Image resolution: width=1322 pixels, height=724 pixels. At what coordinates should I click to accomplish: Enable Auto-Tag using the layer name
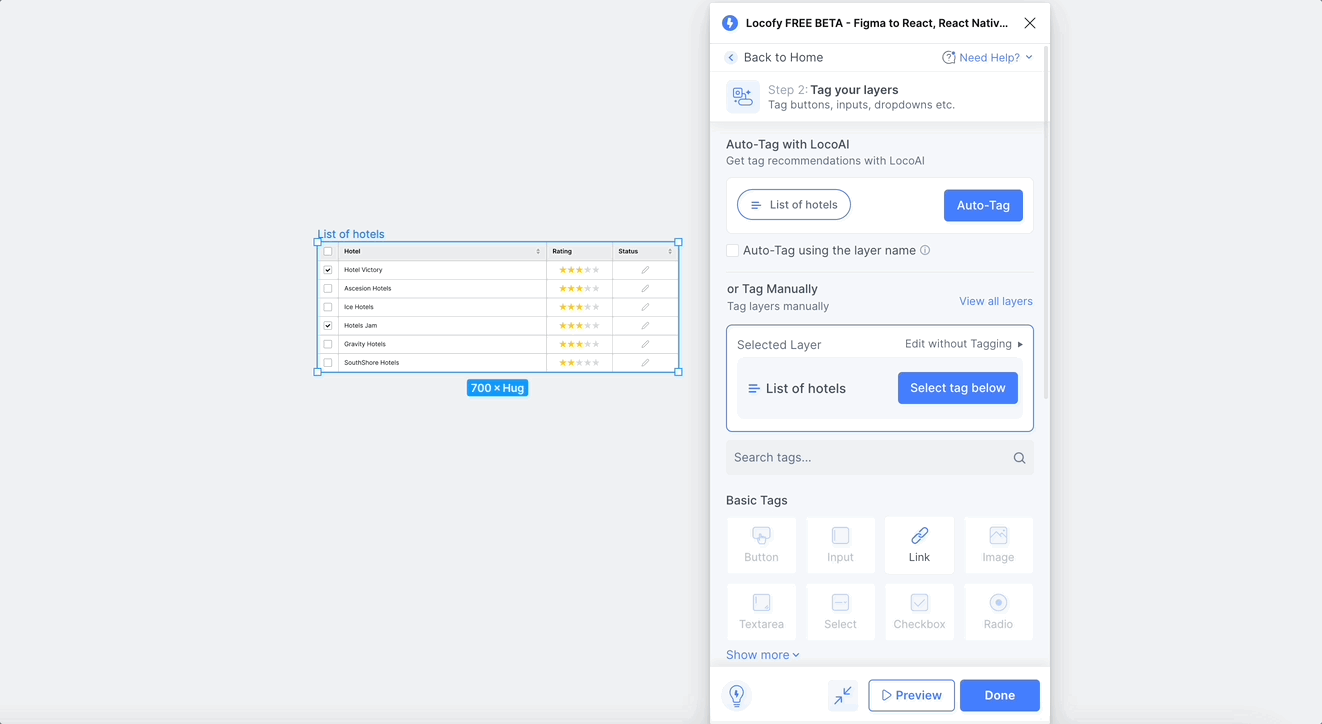pyautogui.click(x=732, y=250)
